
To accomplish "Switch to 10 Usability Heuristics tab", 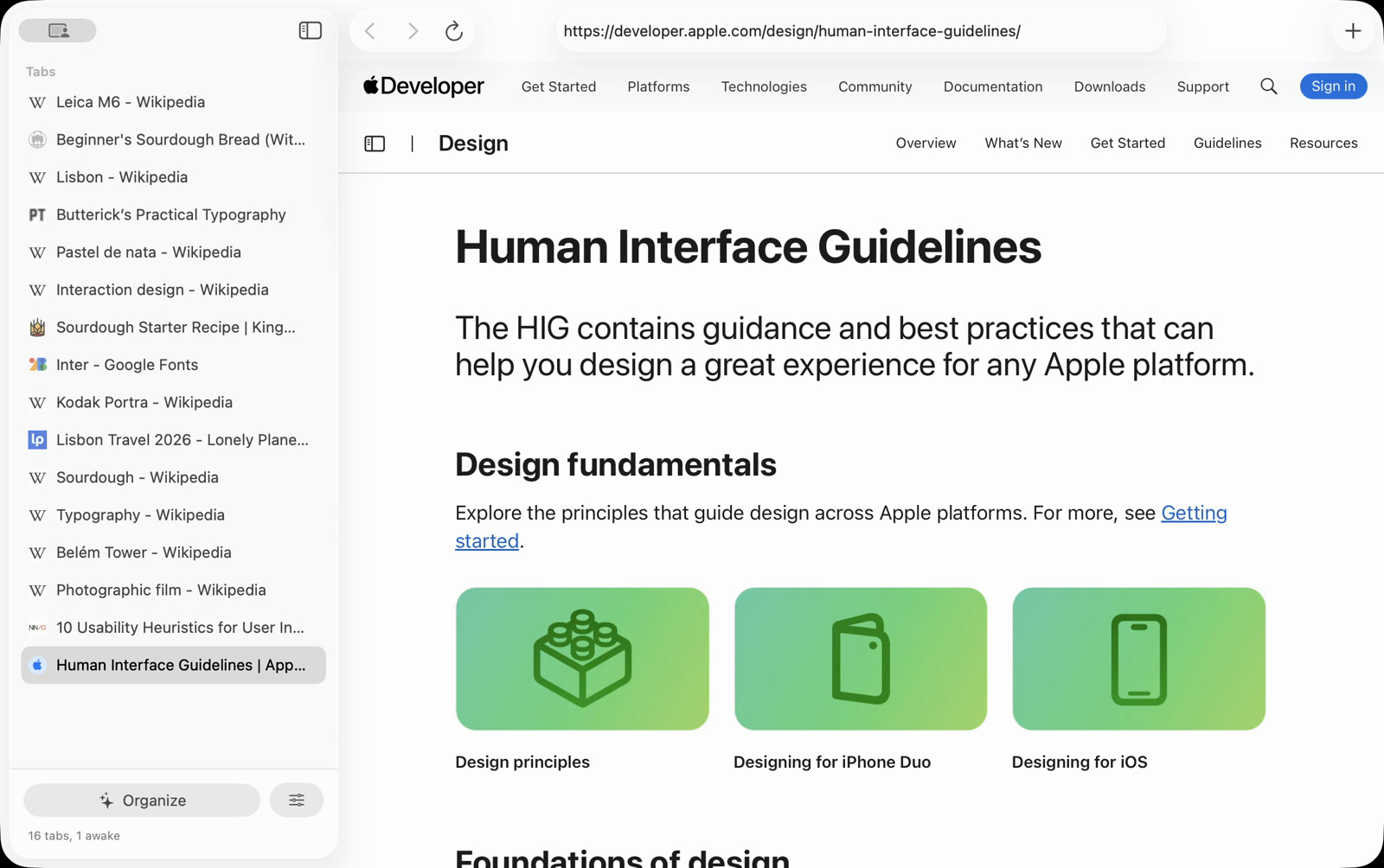I will tap(173, 628).
